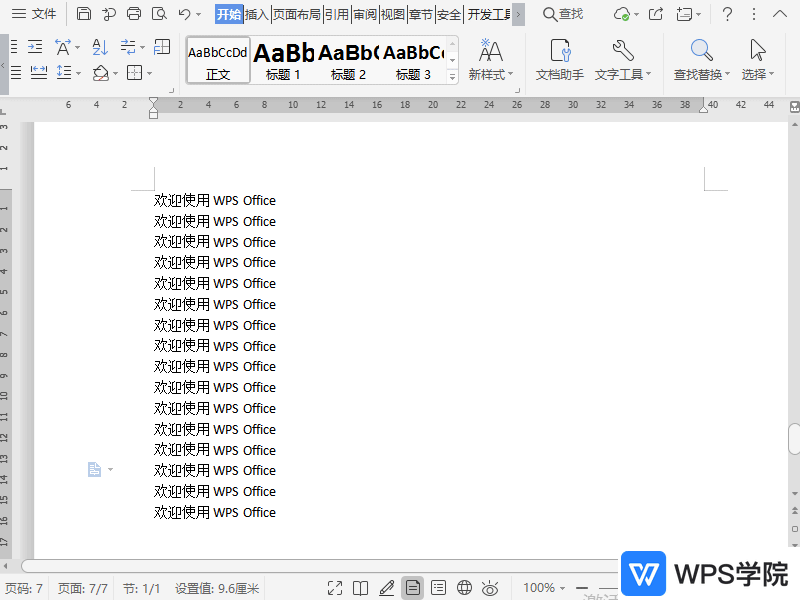The height and width of the screenshot is (600, 800).
Task: Open the 文件 menu
Action: [34, 14]
